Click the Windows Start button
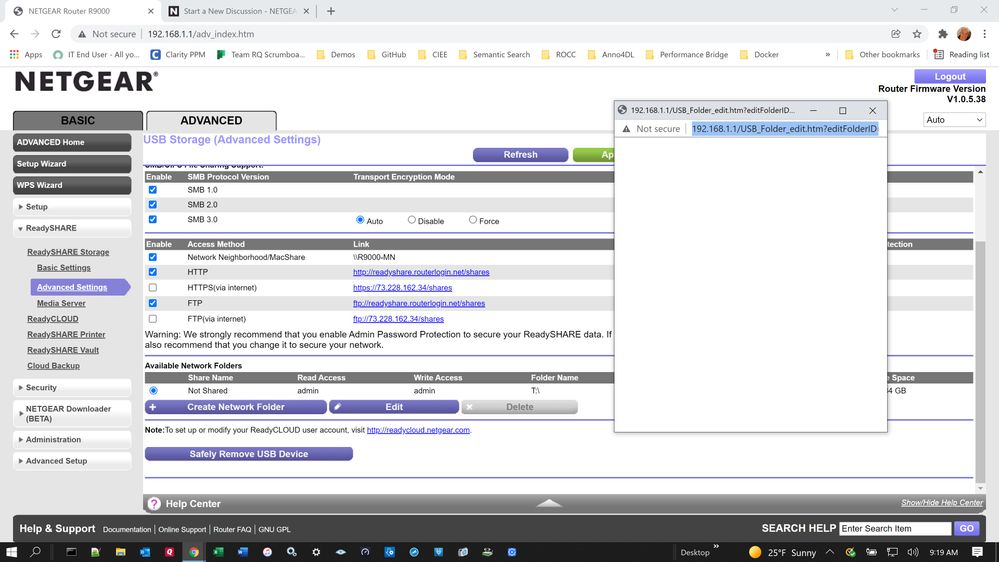The image size is (999, 562). [x=12, y=552]
